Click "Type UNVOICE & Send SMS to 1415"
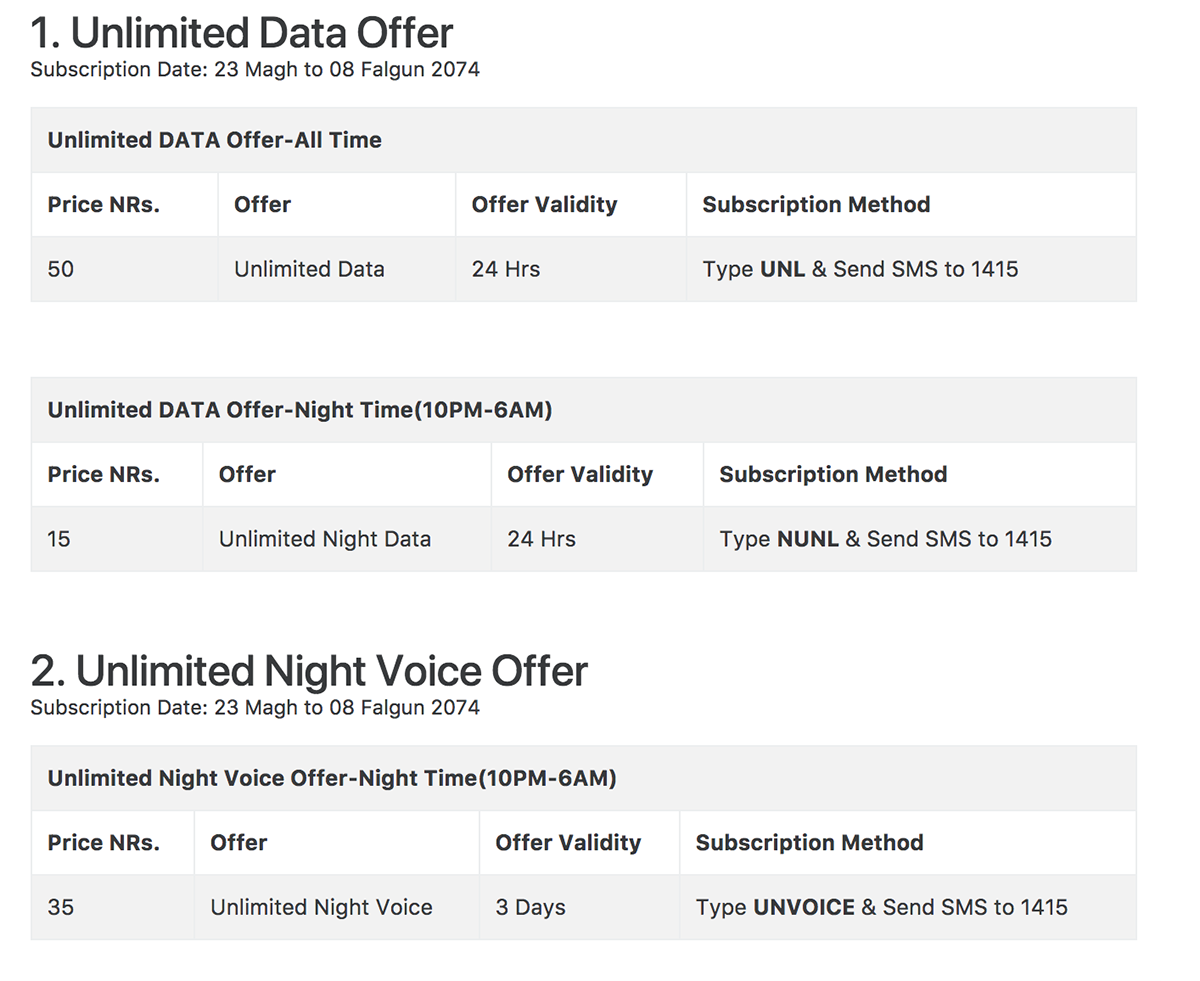 [x=881, y=907]
